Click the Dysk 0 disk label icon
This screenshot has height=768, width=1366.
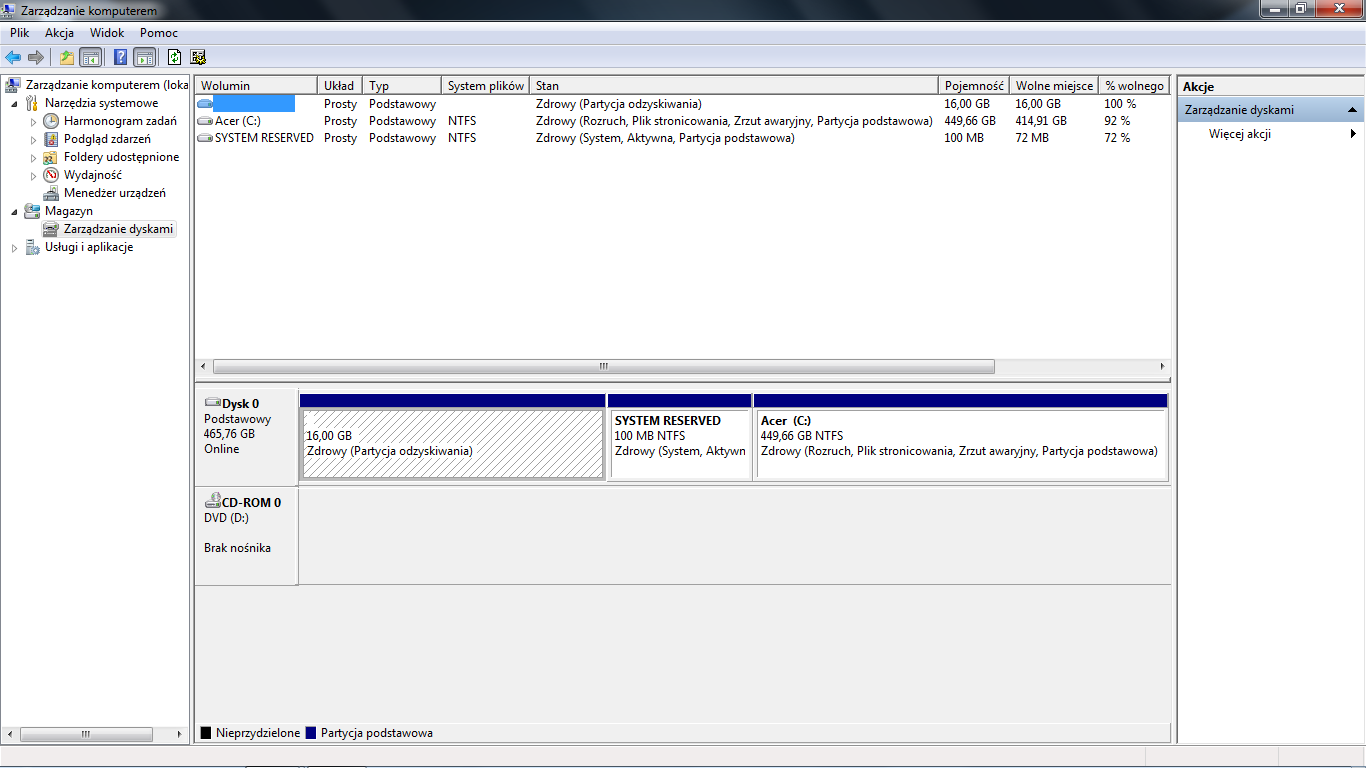tap(212, 403)
